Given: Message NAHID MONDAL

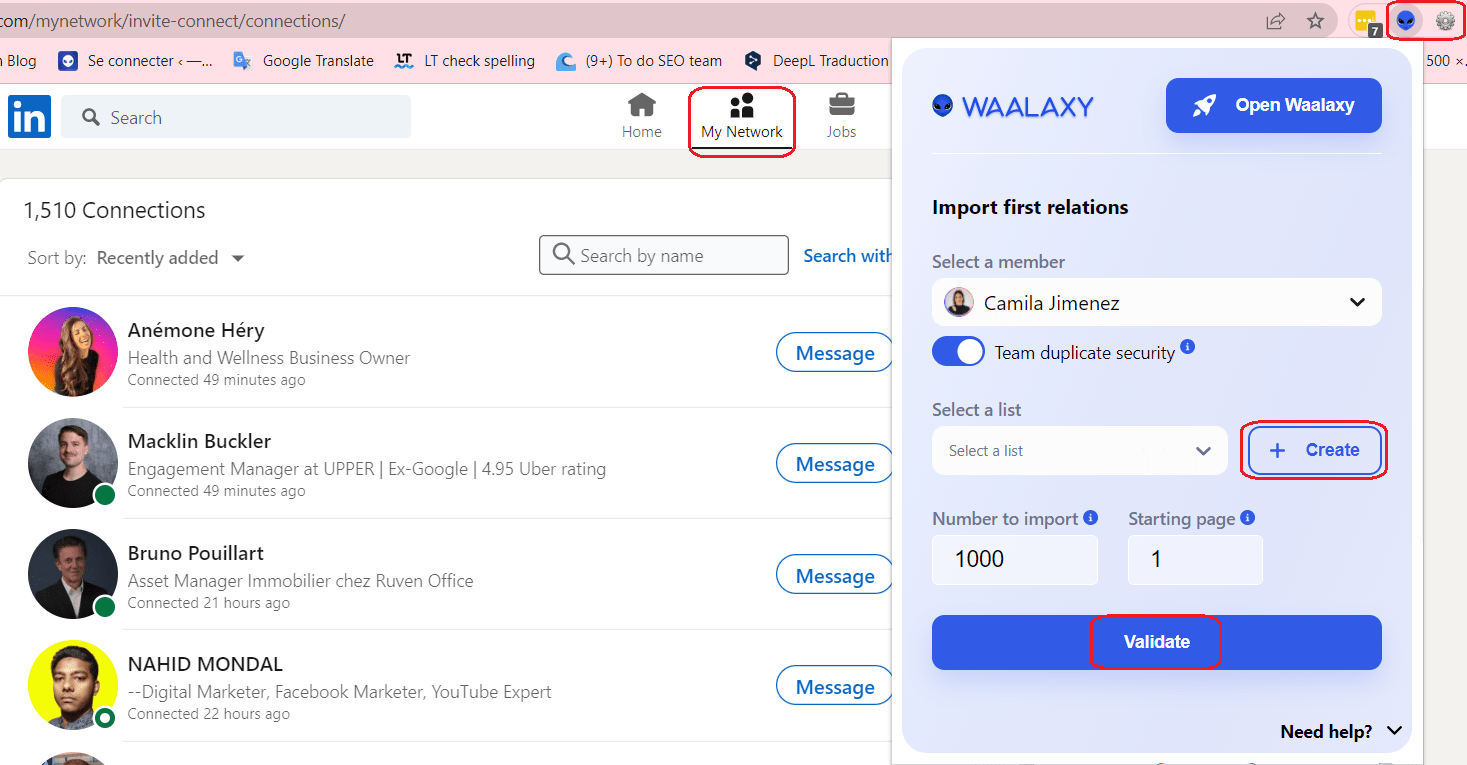Looking at the screenshot, I should click(834, 687).
